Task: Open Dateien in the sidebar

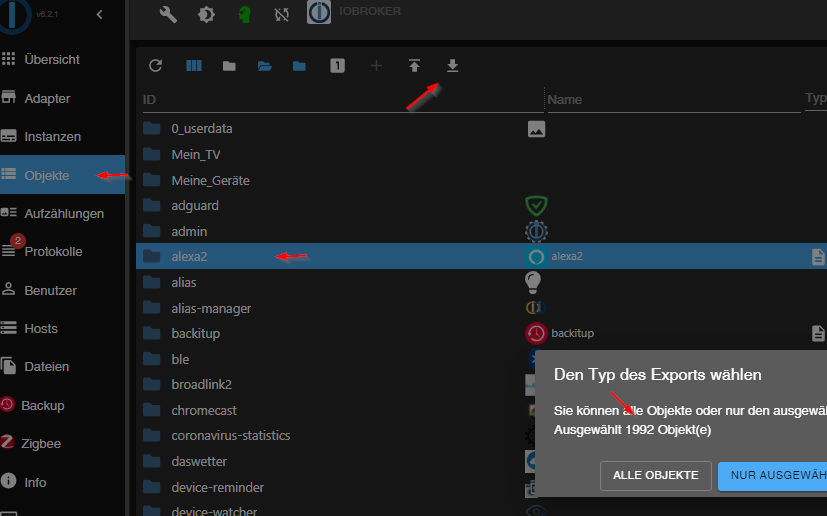Action: (x=62, y=366)
